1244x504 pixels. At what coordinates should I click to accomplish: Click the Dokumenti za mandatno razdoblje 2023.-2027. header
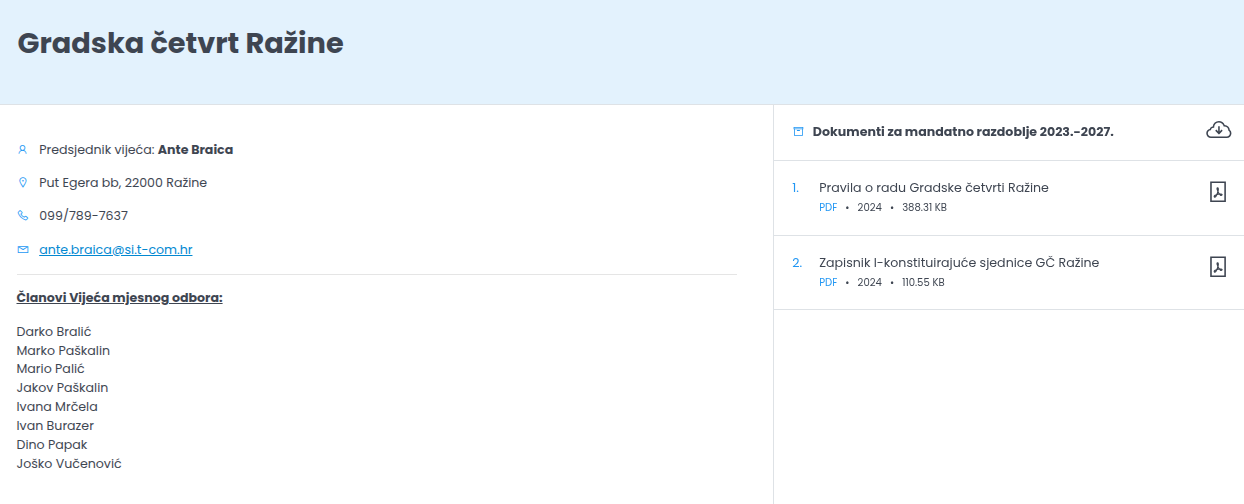(x=962, y=132)
